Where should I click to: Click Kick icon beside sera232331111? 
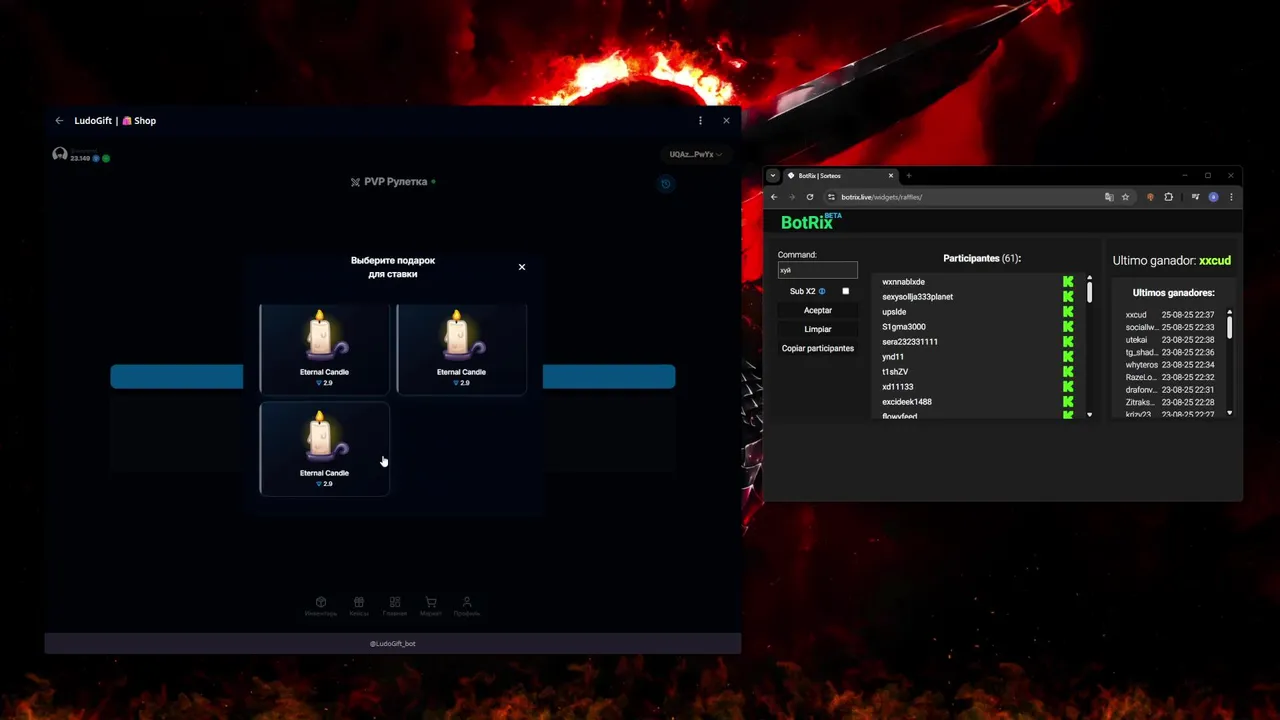pyautogui.click(x=1068, y=341)
